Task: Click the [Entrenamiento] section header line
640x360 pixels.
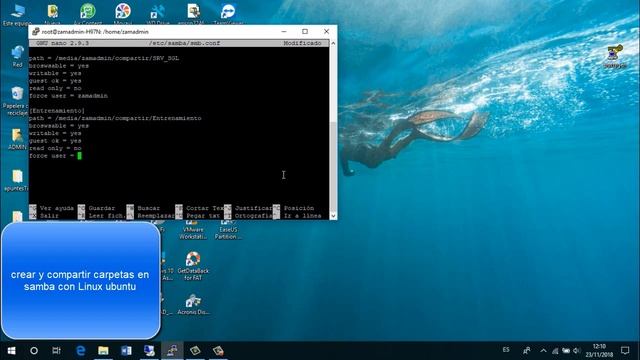Action: coord(57,111)
